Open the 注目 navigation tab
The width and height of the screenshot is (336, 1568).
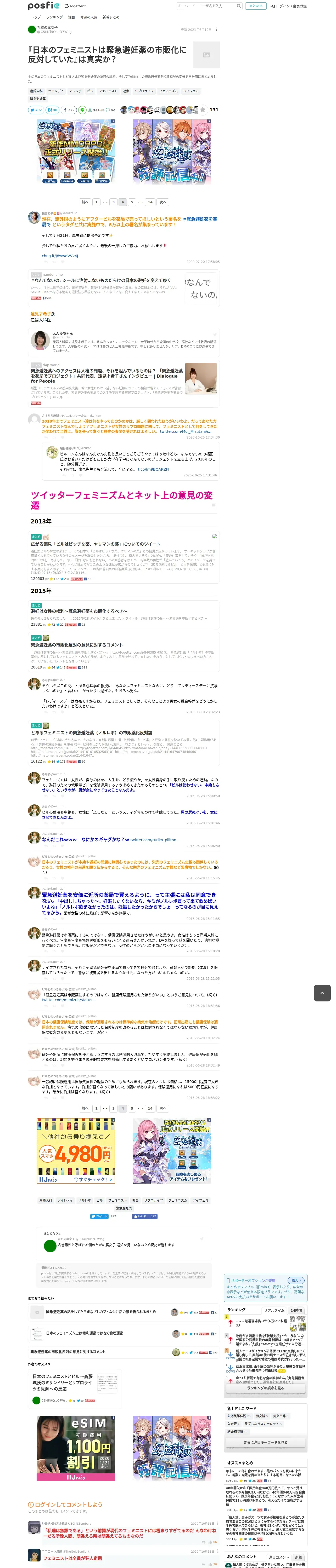coord(71,17)
